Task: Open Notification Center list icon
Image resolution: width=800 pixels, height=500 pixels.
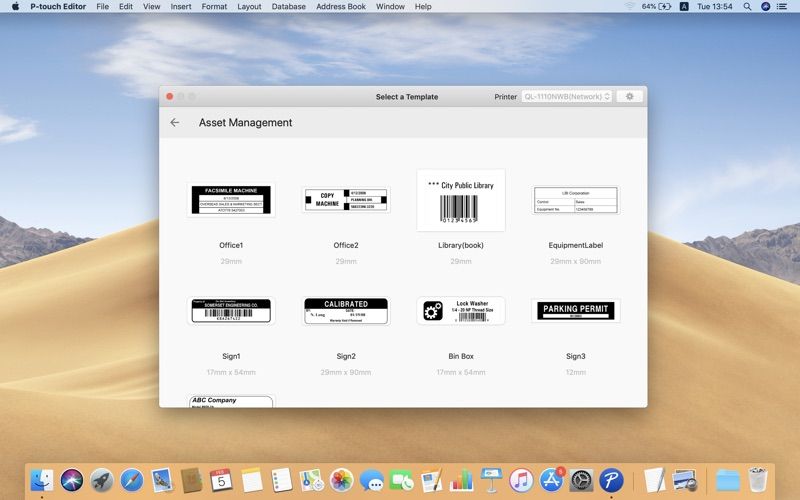Action: (x=782, y=7)
